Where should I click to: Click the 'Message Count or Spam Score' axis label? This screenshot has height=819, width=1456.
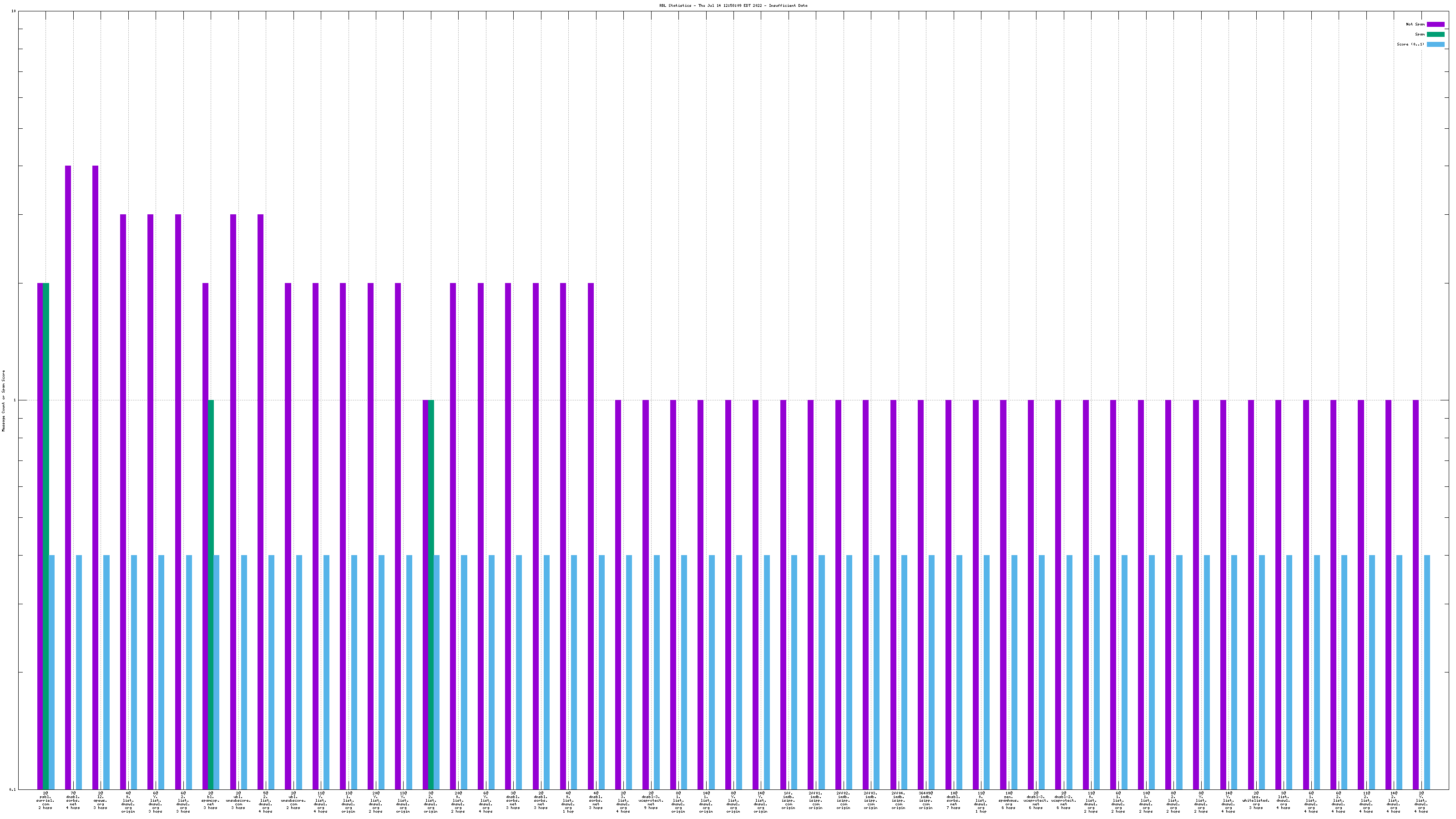pos(3,401)
